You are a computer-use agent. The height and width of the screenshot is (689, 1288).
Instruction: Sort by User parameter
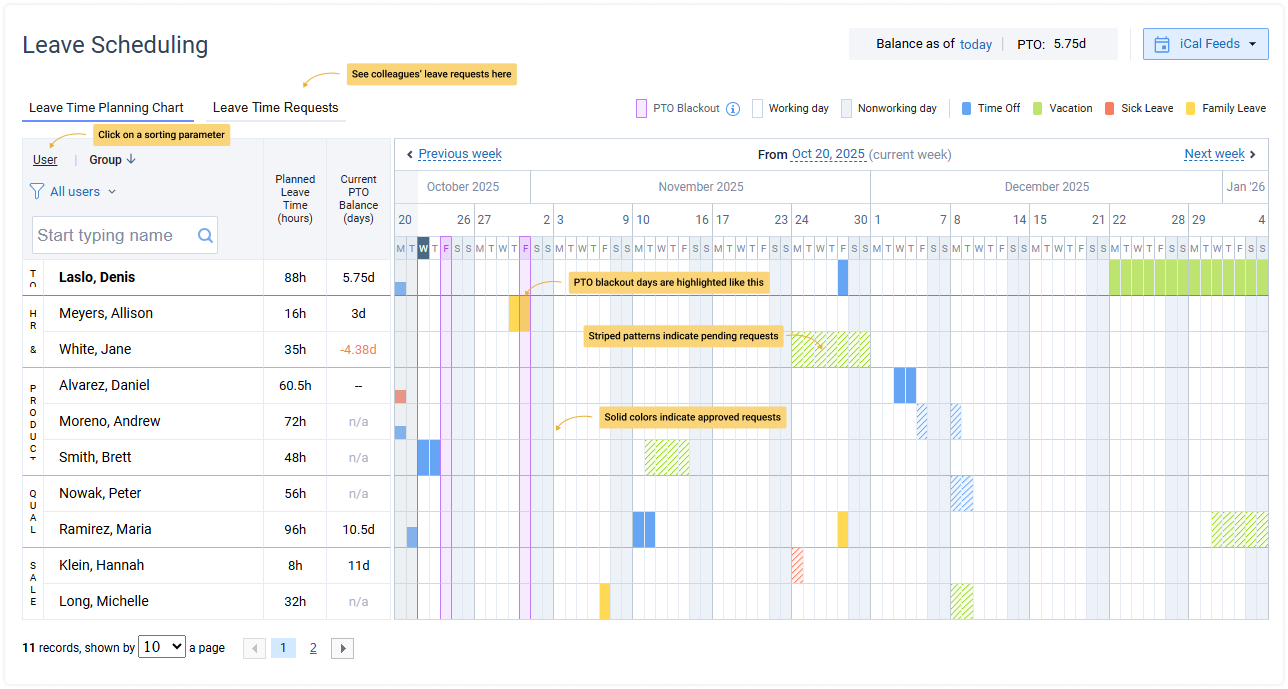[x=45, y=160]
